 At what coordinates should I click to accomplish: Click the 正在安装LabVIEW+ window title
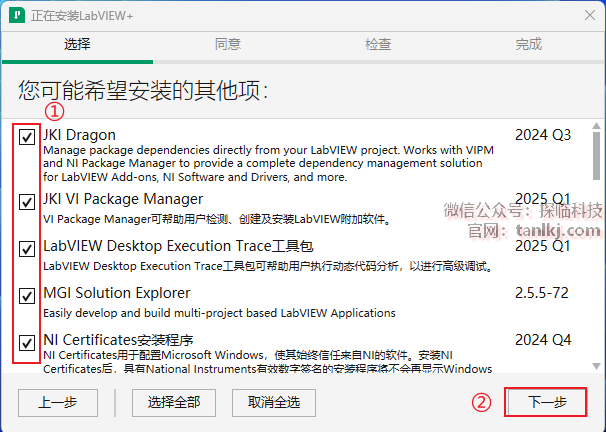82,16
